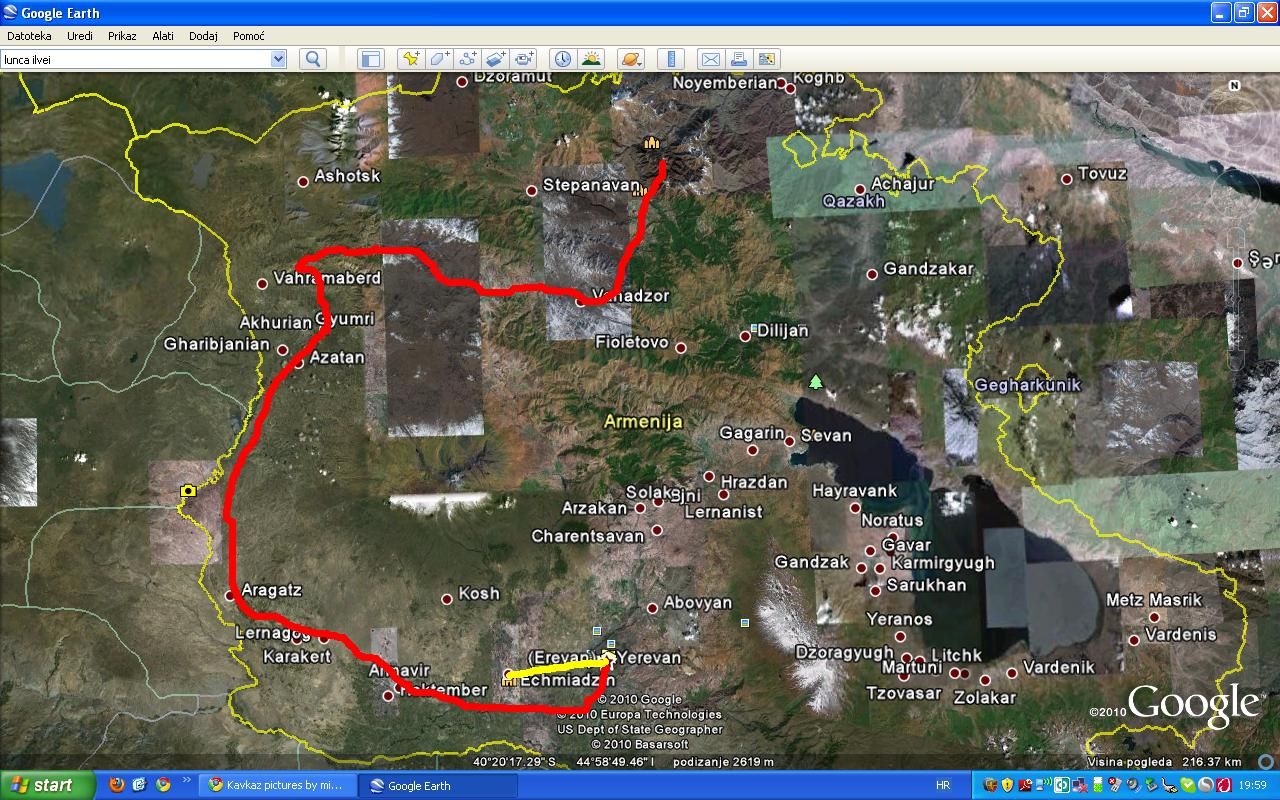
Task: Open the Pomoć menu
Action: click(249, 36)
